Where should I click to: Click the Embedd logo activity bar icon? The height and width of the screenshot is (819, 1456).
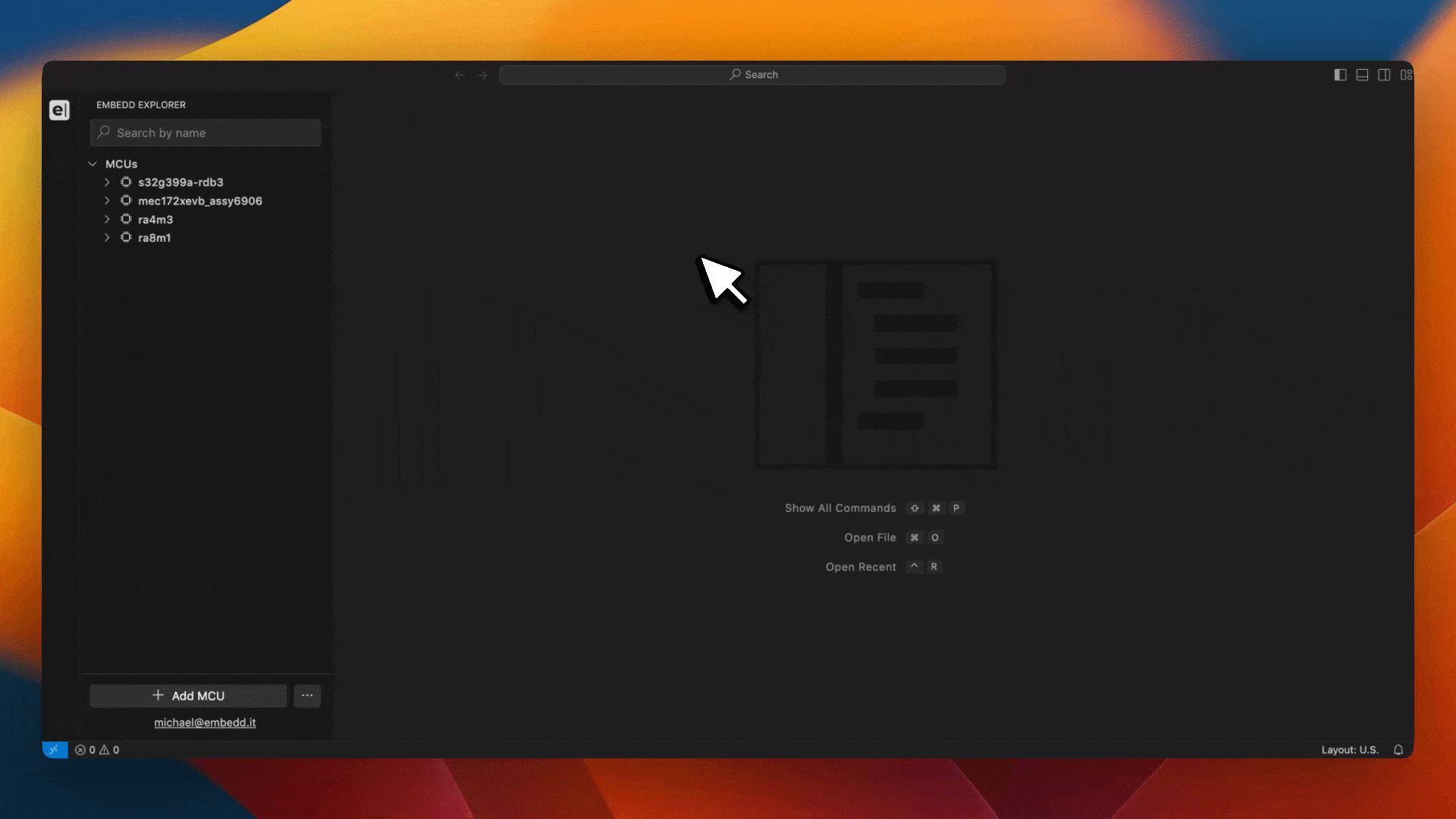click(59, 111)
